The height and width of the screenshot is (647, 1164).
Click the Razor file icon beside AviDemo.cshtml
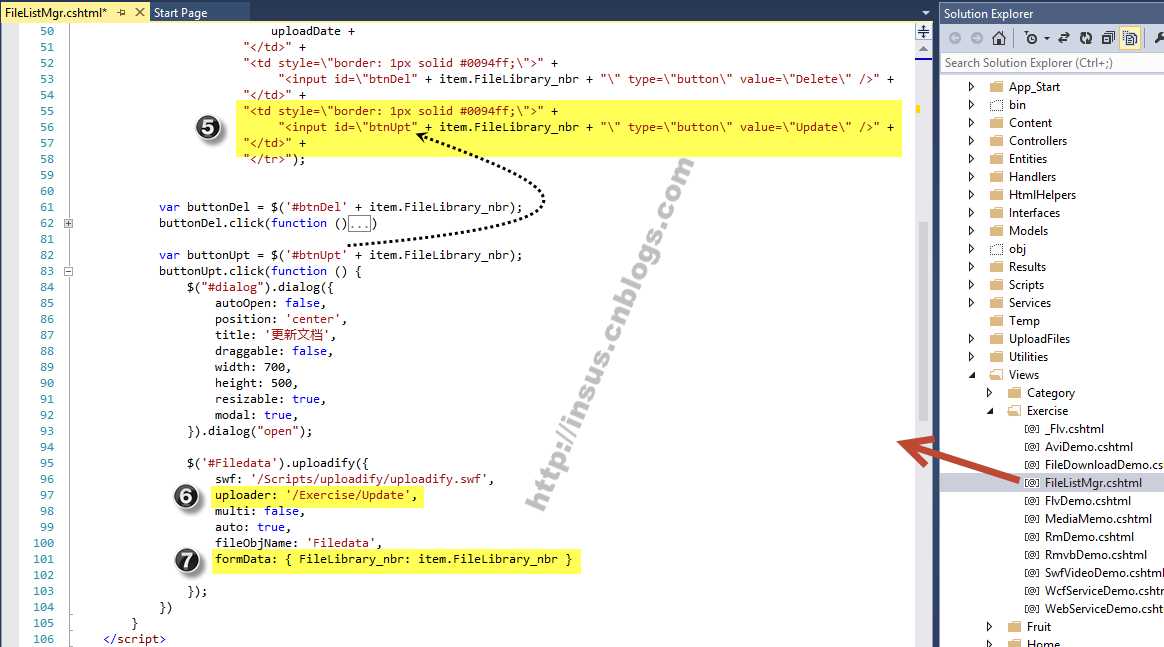1032,447
